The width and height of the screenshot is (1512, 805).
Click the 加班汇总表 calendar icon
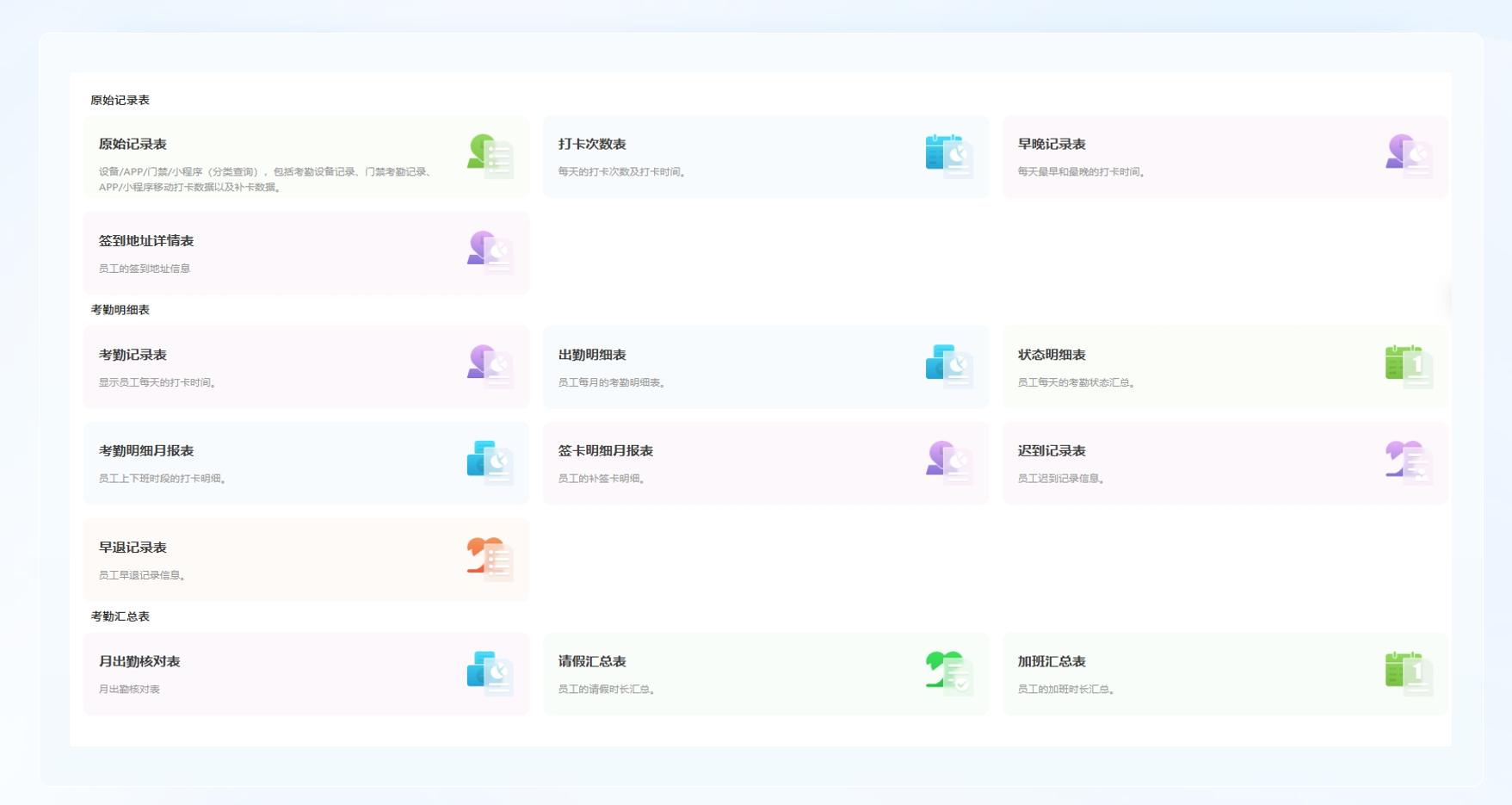click(x=1409, y=673)
